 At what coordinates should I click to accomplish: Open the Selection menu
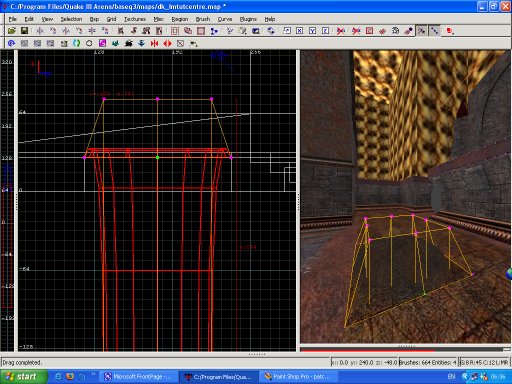[71, 19]
